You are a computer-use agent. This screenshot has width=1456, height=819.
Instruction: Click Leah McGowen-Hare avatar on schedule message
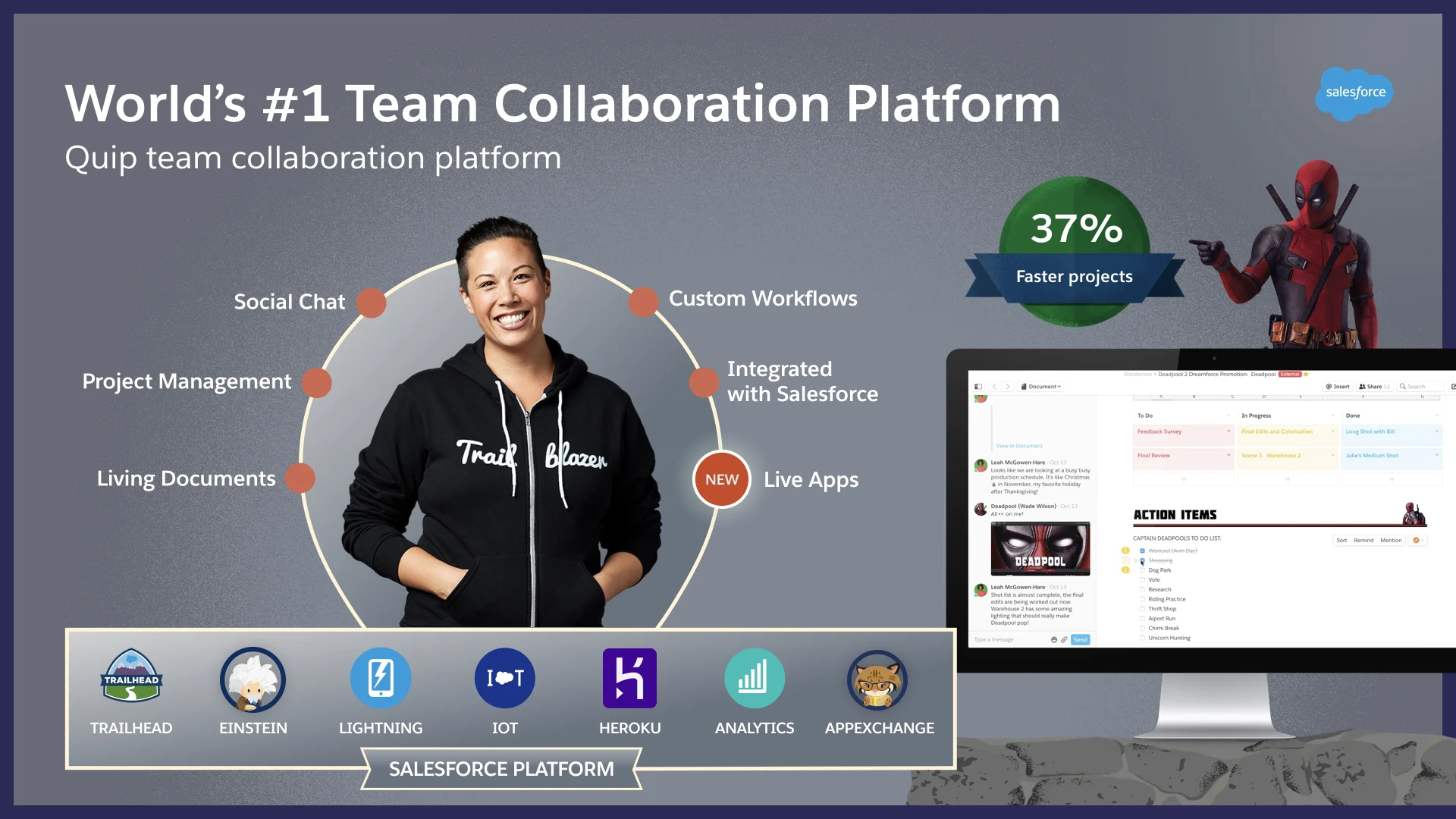point(981,465)
